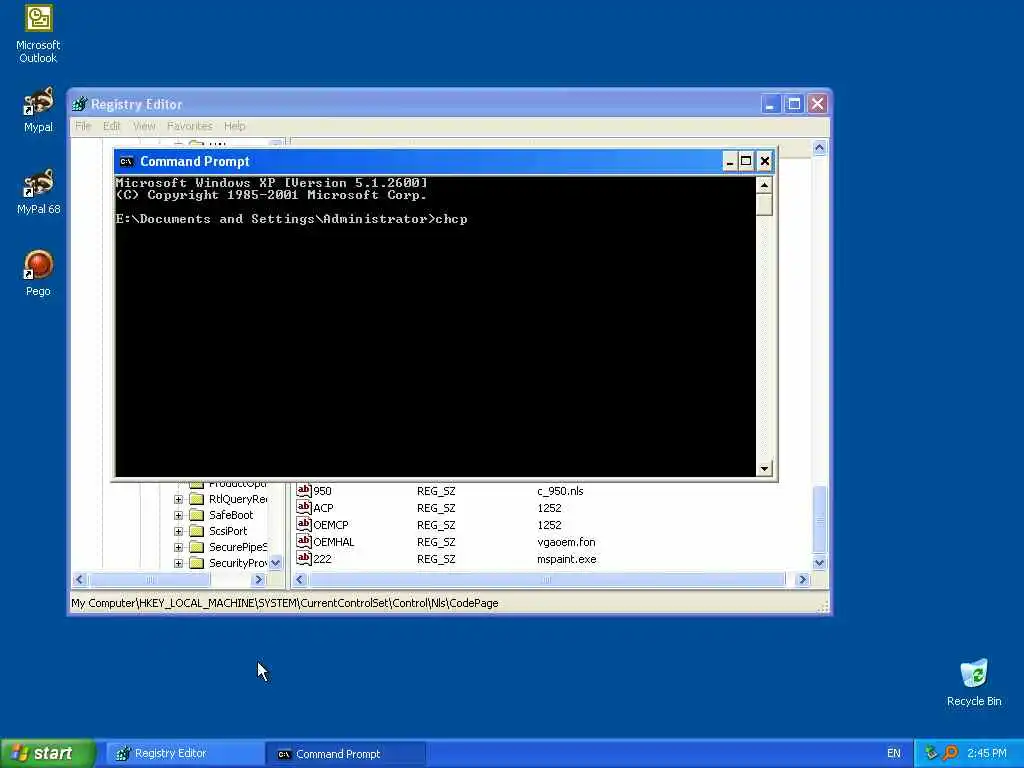
Task: Expand the SafeBoot registry key
Action: (178, 515)
